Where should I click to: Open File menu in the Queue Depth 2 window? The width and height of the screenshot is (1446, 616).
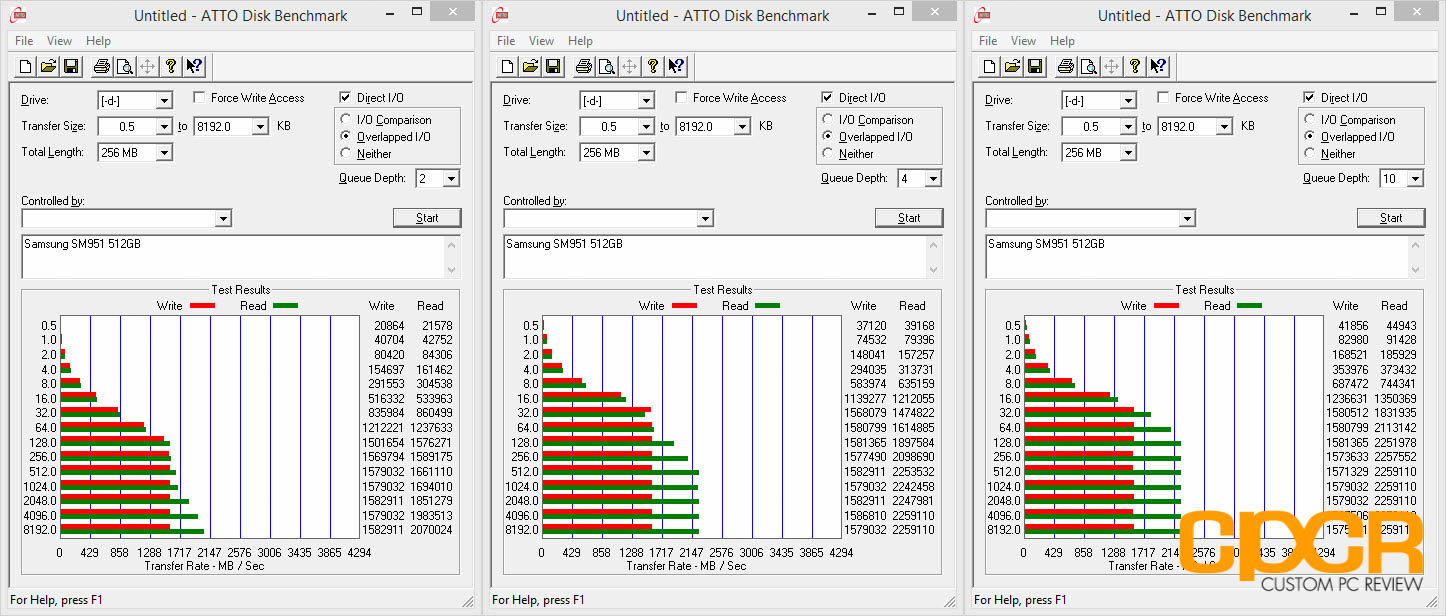pyautogui.click(x=24, y=41)
